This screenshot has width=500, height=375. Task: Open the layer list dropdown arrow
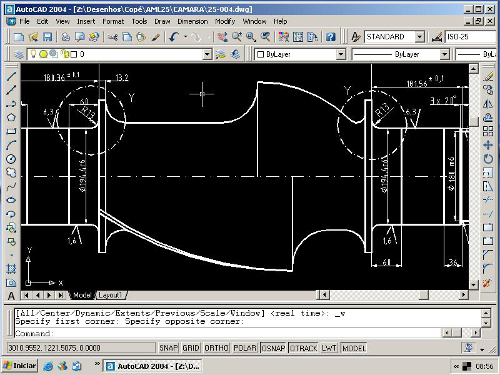(x=207, y=54)
